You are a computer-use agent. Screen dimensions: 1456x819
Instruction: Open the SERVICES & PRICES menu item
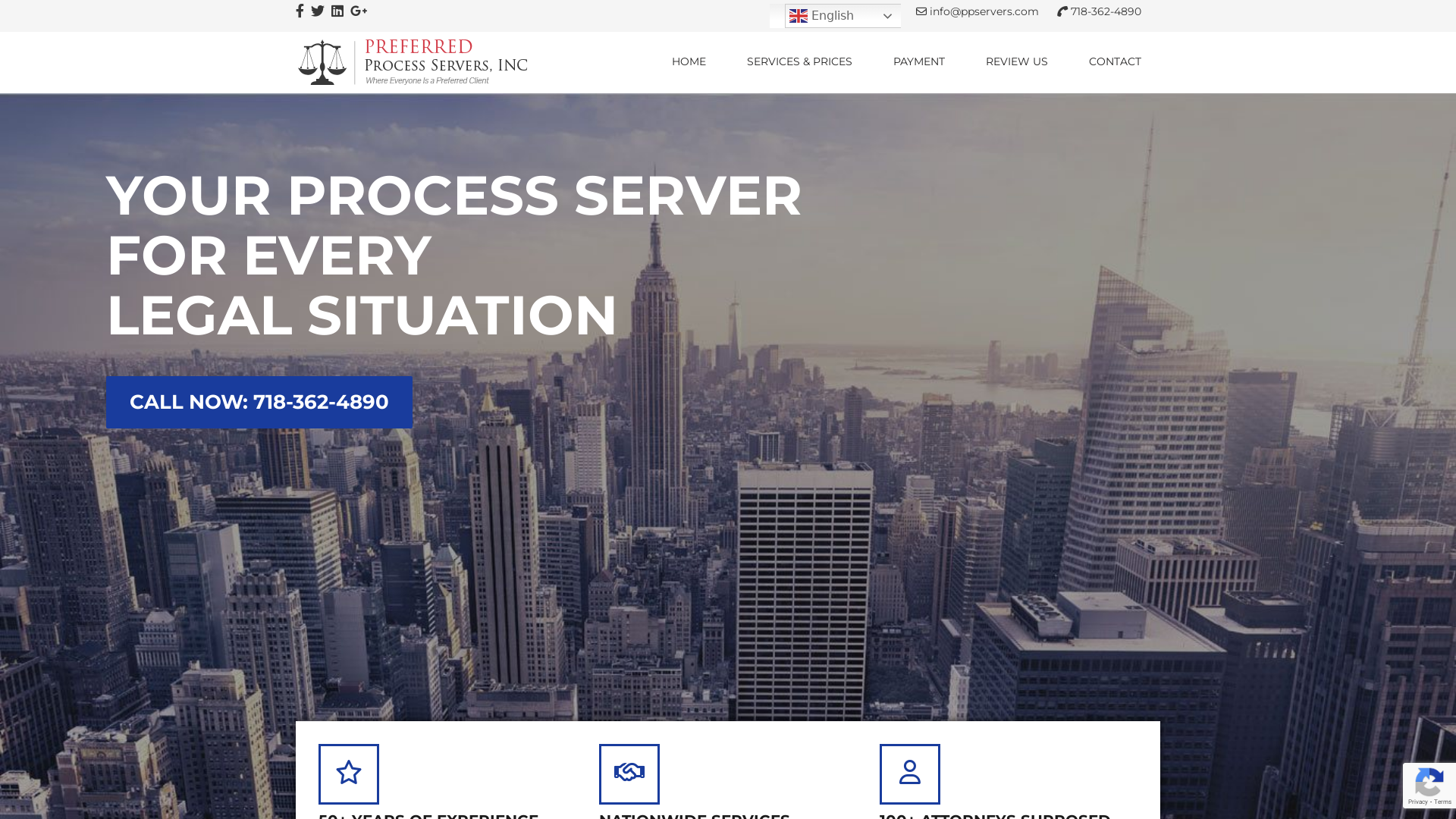[800, 61]
